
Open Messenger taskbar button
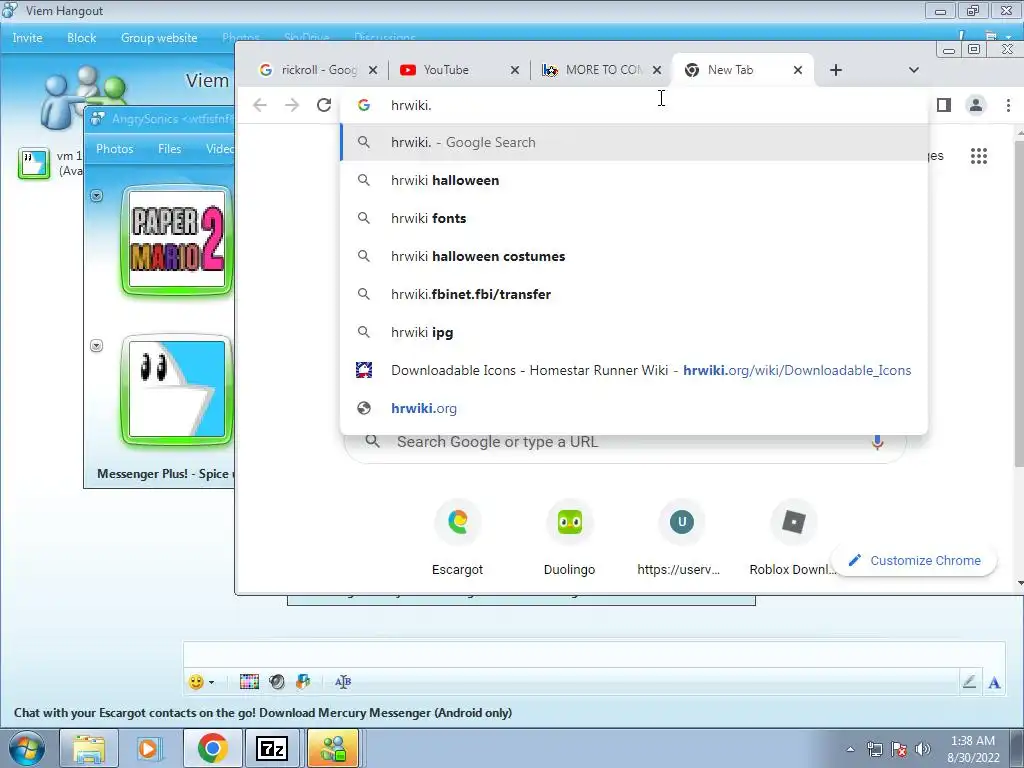coord(333,748)
